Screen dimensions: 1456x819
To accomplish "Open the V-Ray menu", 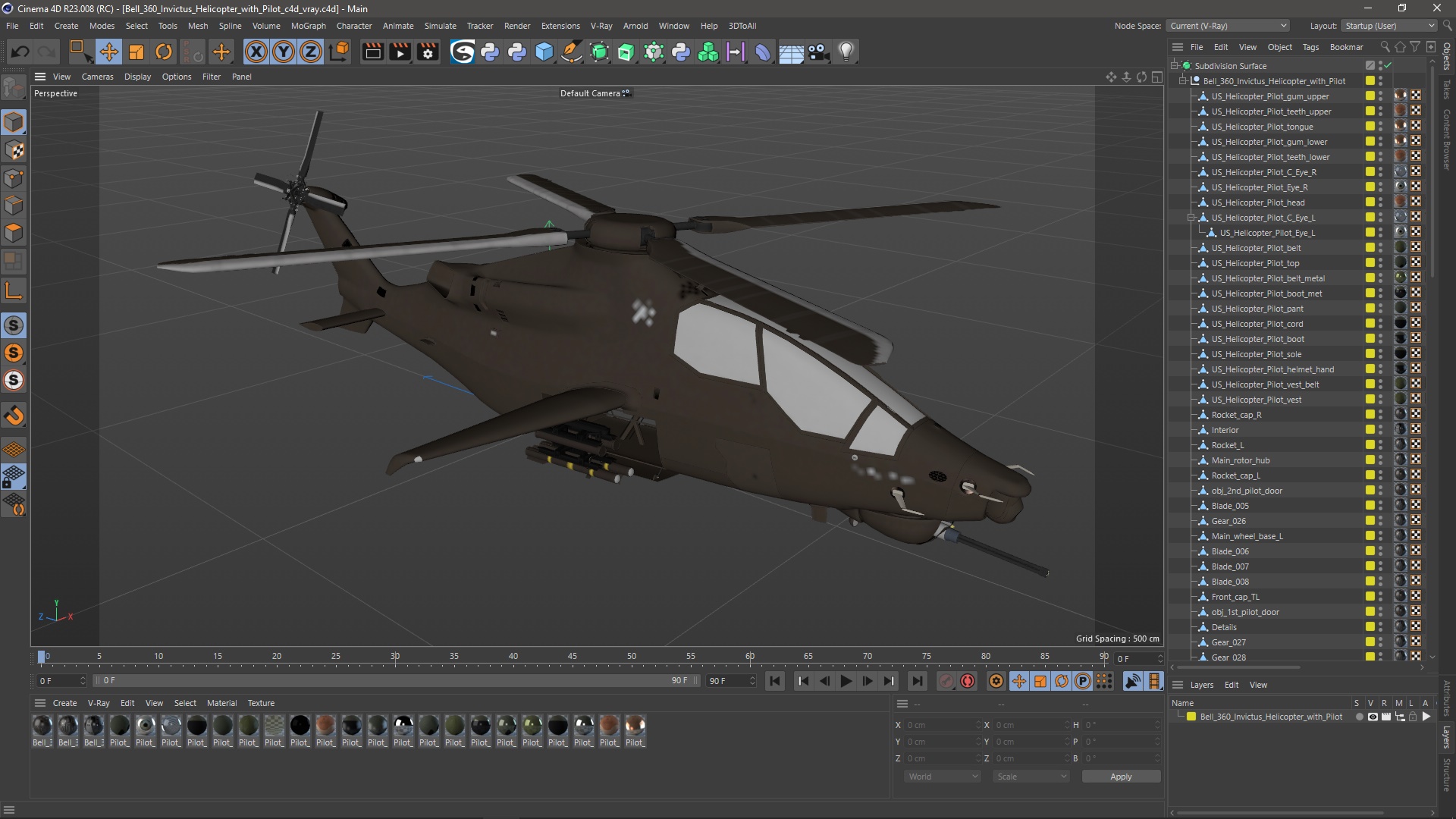I will (601, 26).
